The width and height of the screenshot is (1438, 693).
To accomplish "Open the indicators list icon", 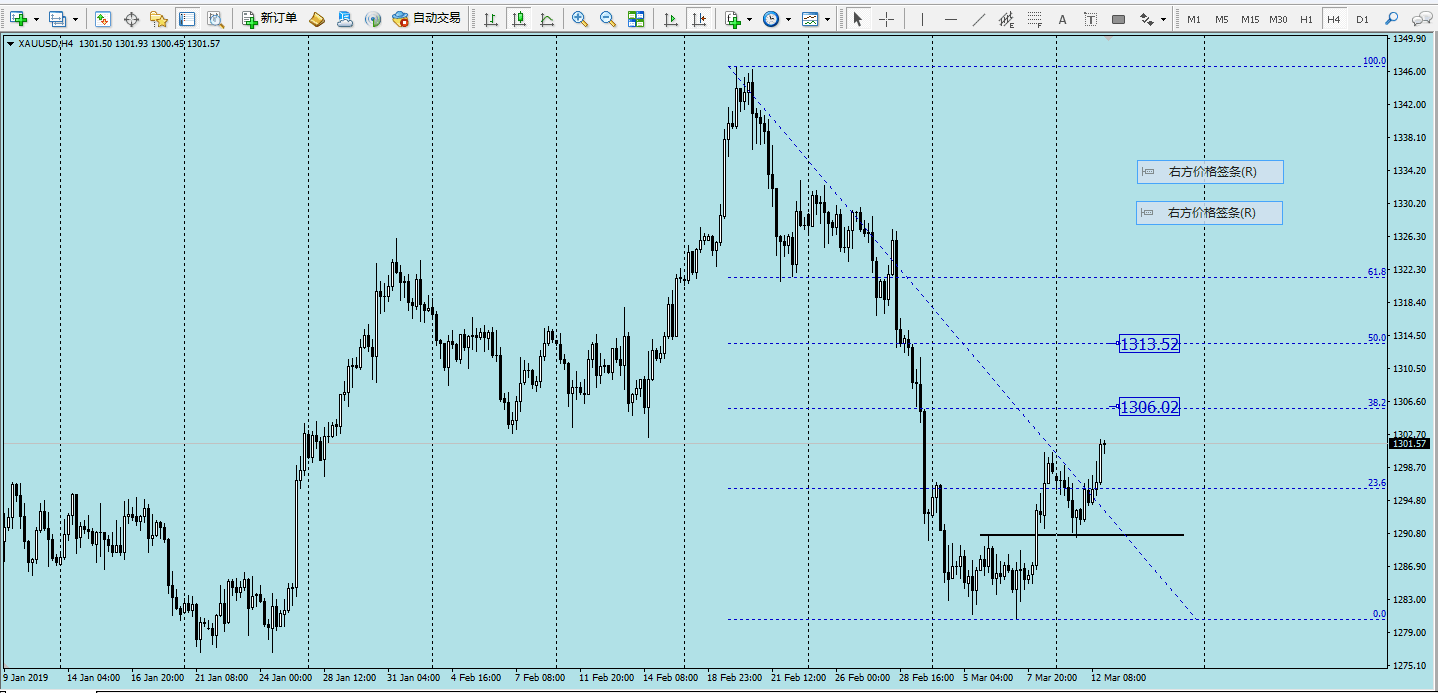I will click(x=733, y=19).
